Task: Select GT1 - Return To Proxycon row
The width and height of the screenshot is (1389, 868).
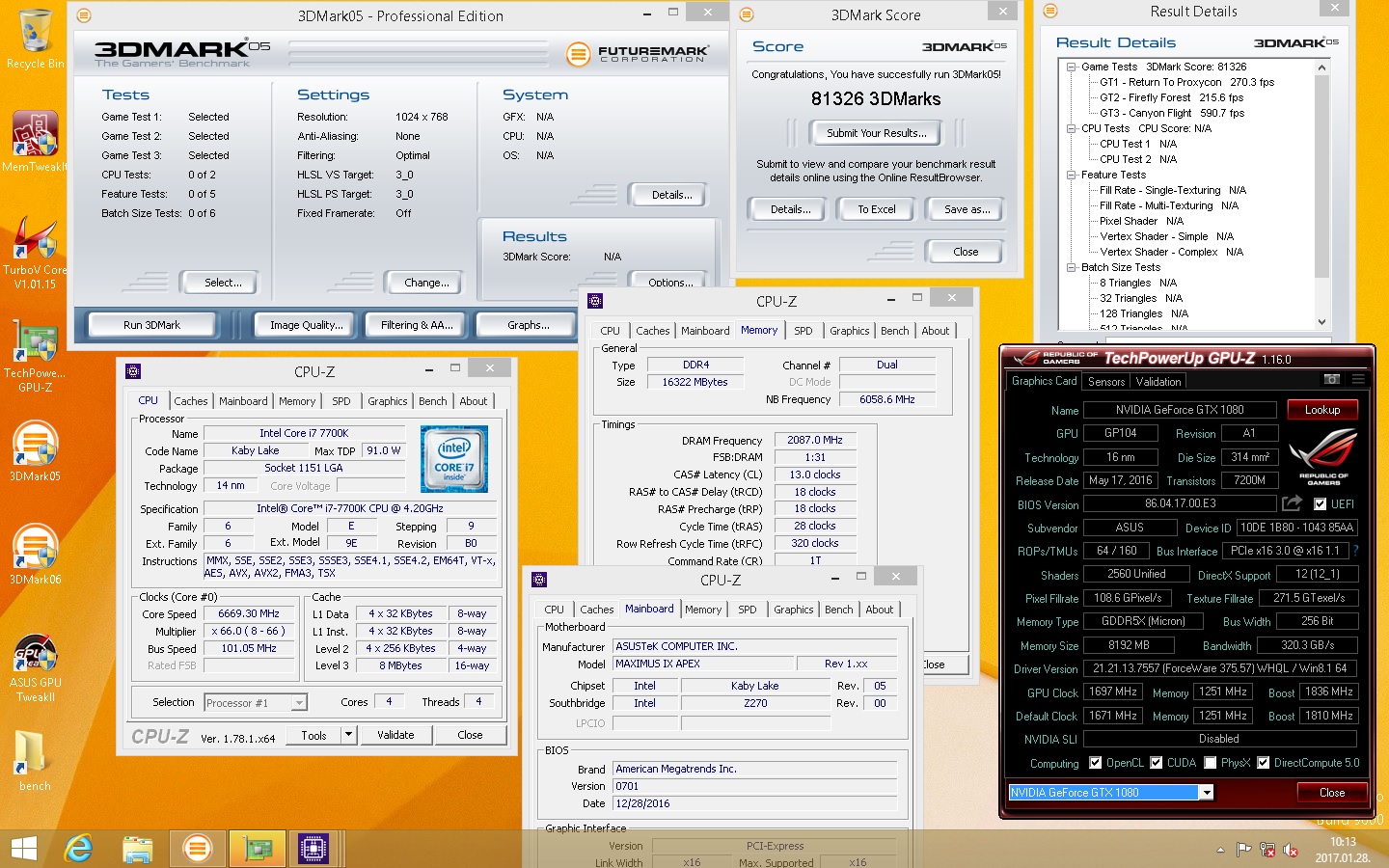Action: tap(1186, 82)
